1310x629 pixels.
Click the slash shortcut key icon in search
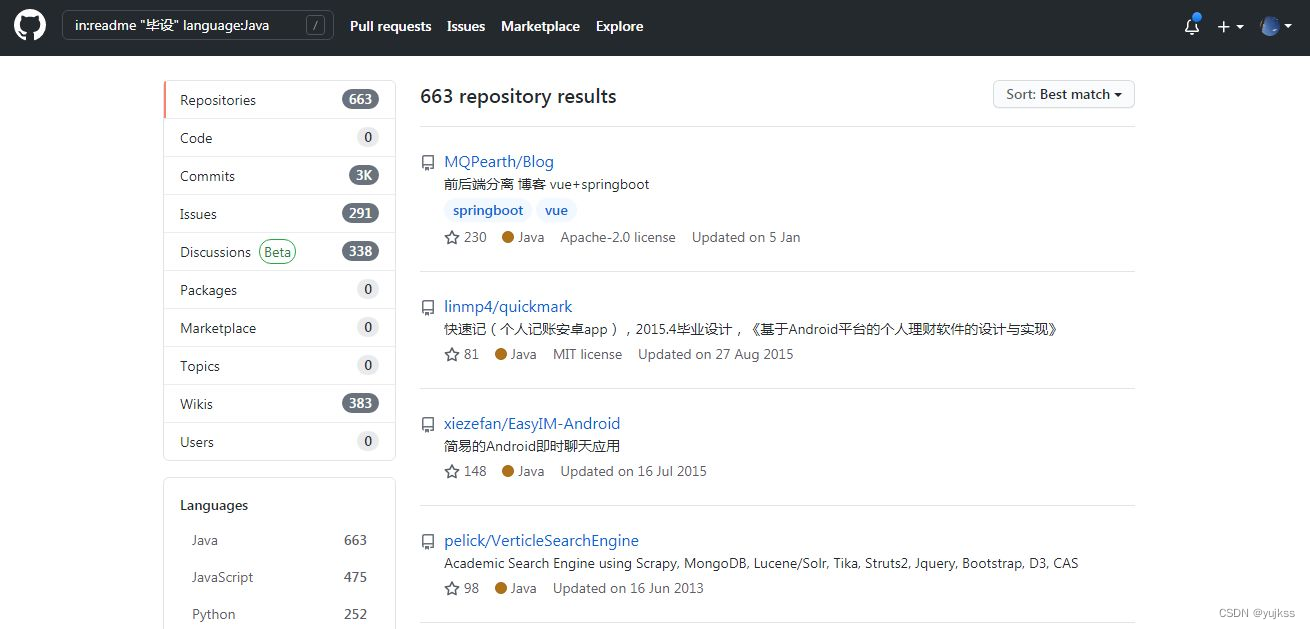pyautogui.click(x=315, y=26)
